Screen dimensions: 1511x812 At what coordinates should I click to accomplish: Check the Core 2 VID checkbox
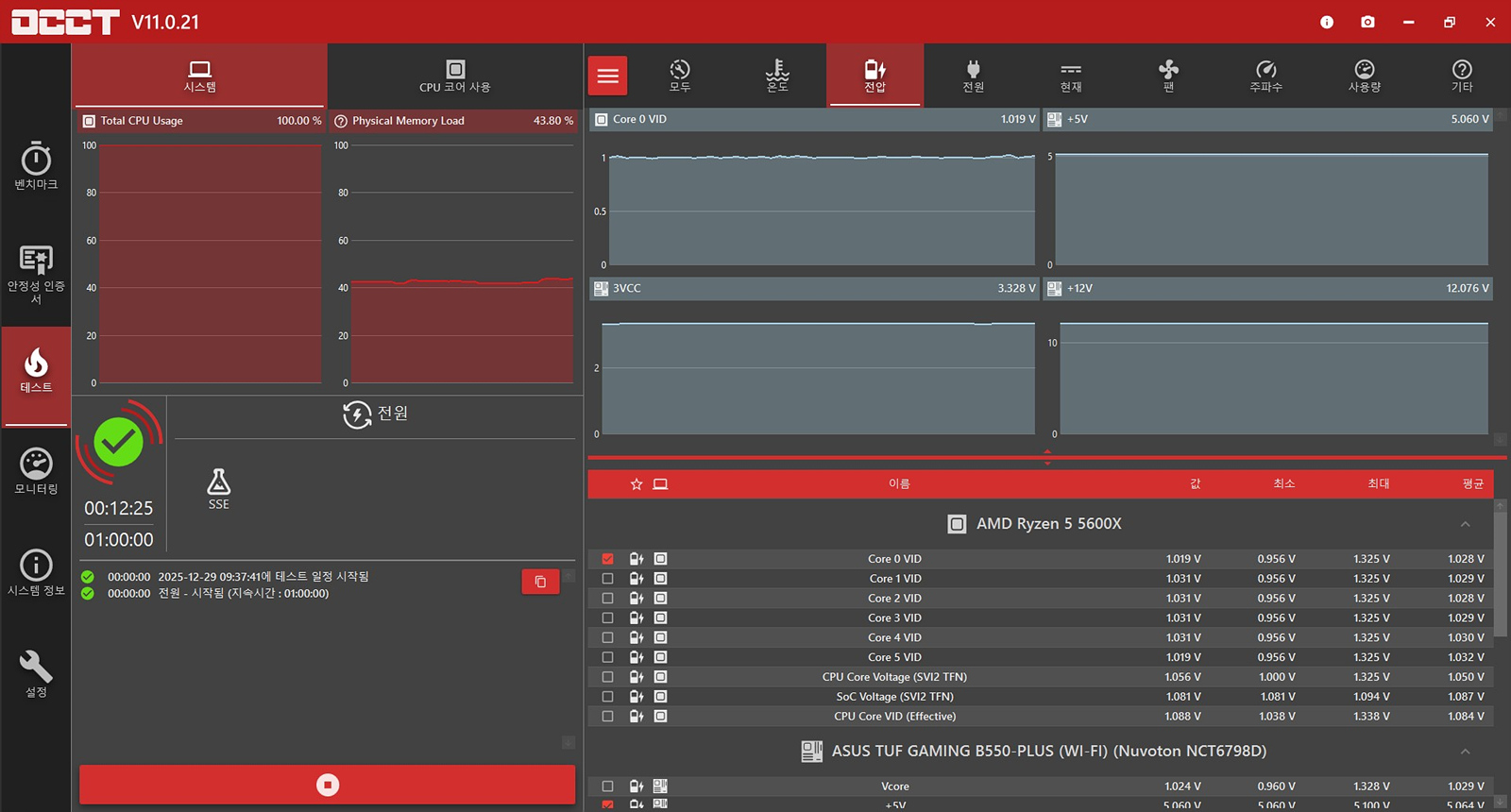coord(607,599)
